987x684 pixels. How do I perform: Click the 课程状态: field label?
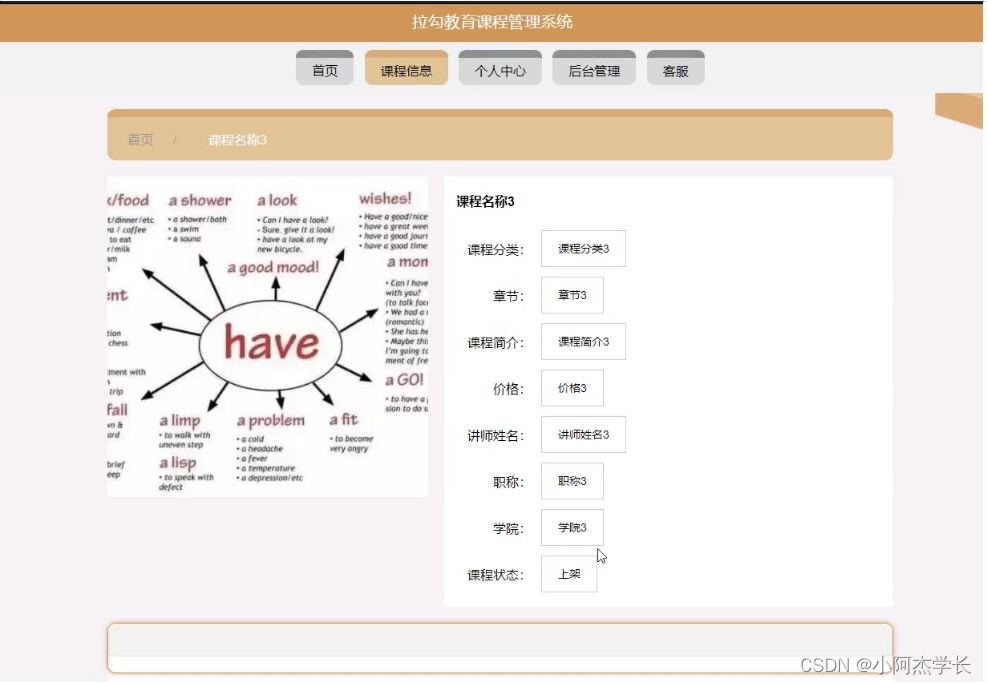[x=495, y=575]
